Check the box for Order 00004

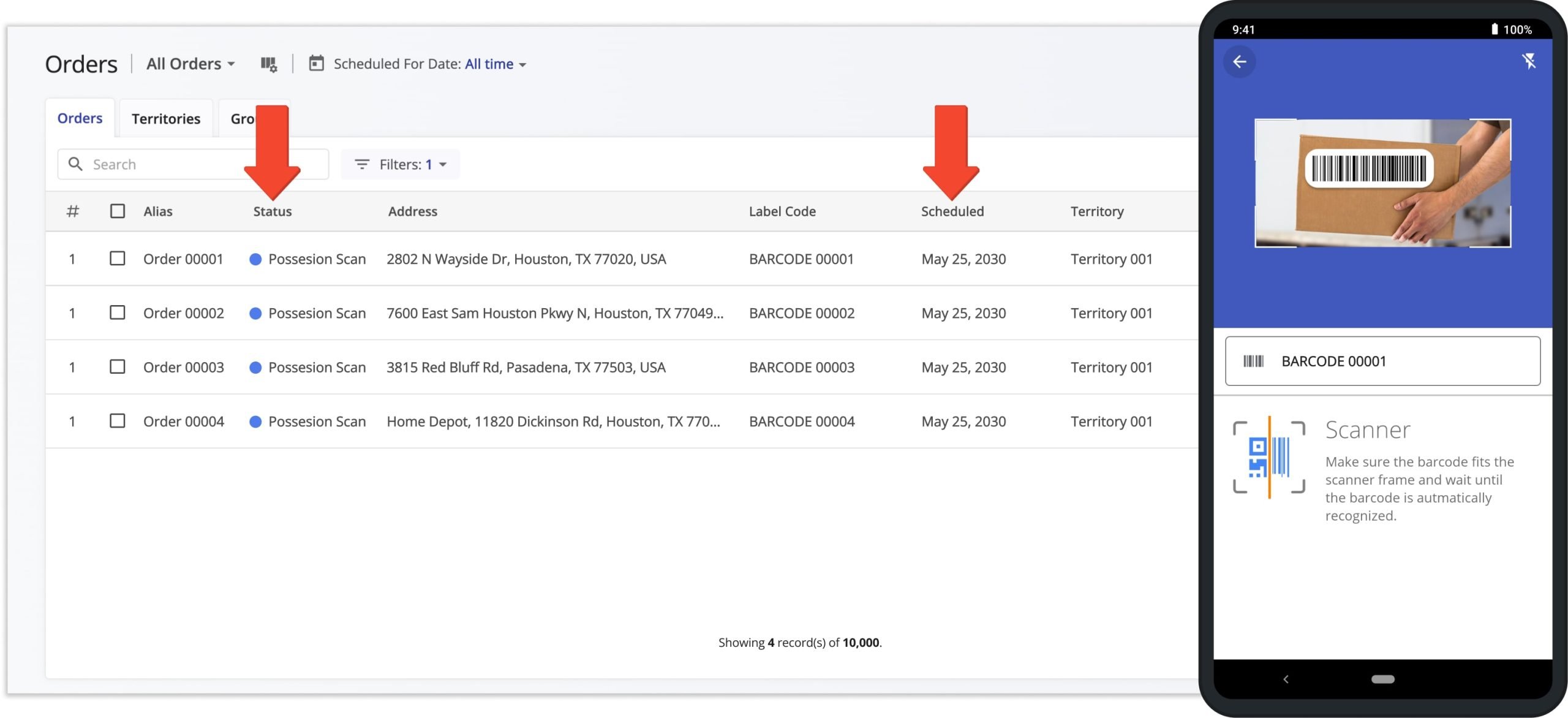117,421
